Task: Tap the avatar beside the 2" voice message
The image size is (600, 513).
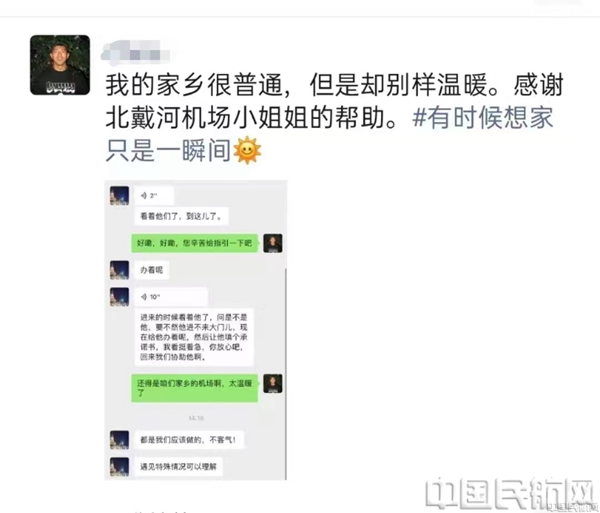Action: [119, 195]
